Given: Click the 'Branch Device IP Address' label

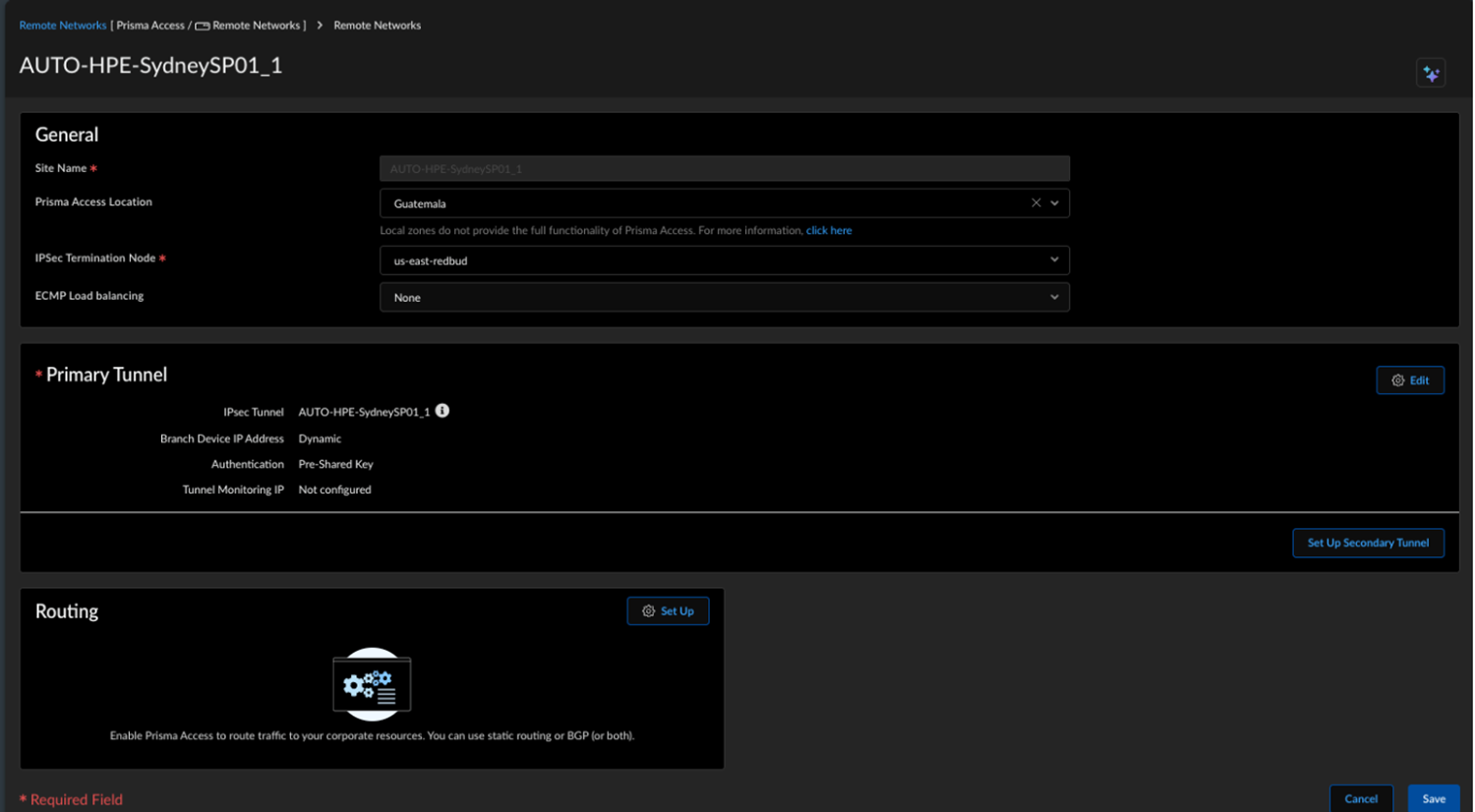Looking at the screenshot, I should point(222,438).
